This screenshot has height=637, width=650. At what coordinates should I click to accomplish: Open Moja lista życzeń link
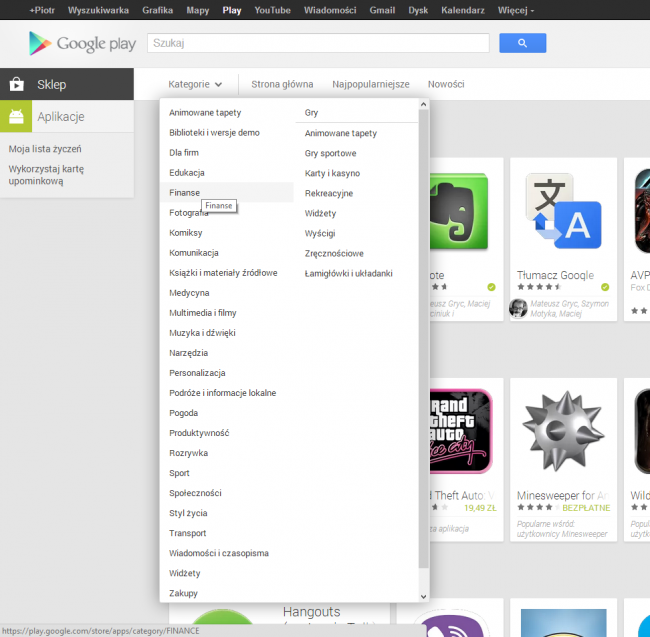45,149
